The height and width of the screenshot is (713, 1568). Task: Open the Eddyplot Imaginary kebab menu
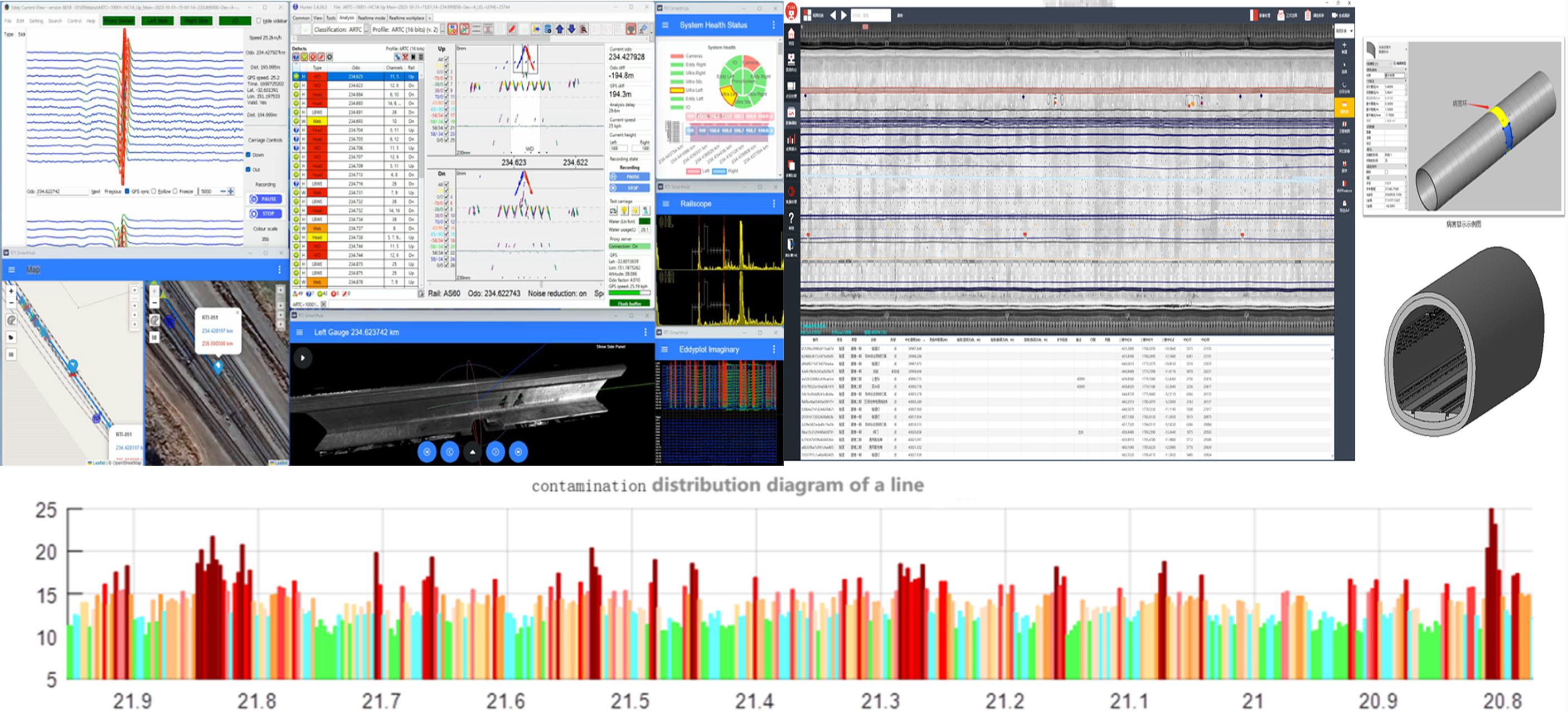(774, 349)
